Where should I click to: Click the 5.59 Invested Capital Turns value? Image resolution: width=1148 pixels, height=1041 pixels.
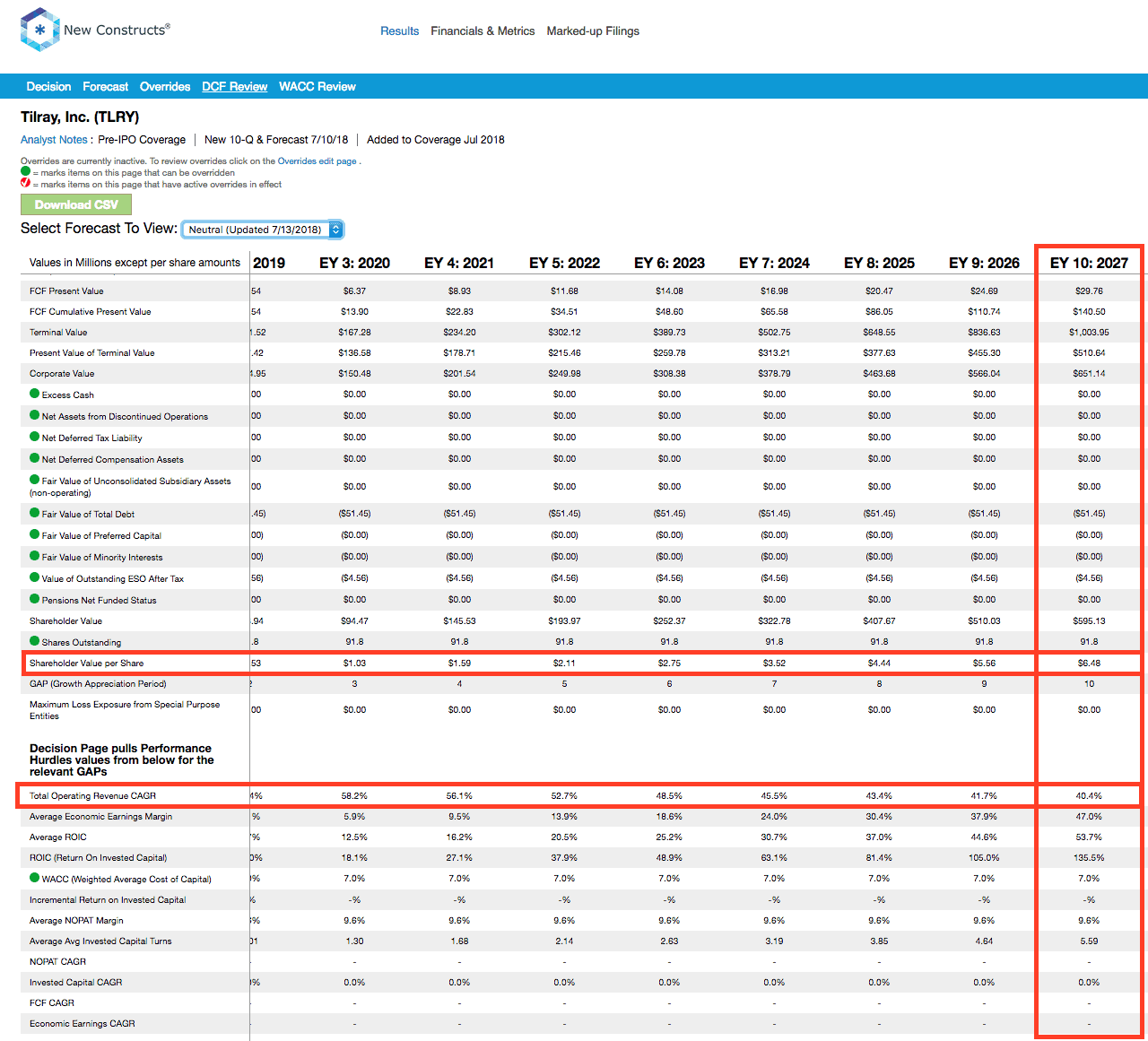click(1089, 941)
